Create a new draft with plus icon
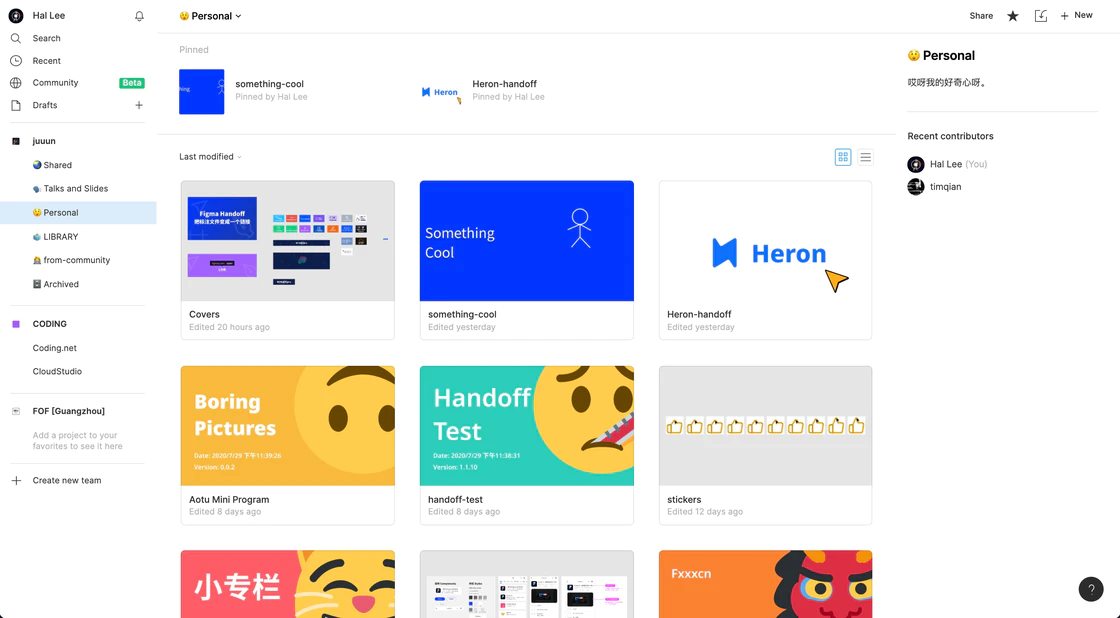Viewport: 1120px width, 618px height. pos(139,105)
